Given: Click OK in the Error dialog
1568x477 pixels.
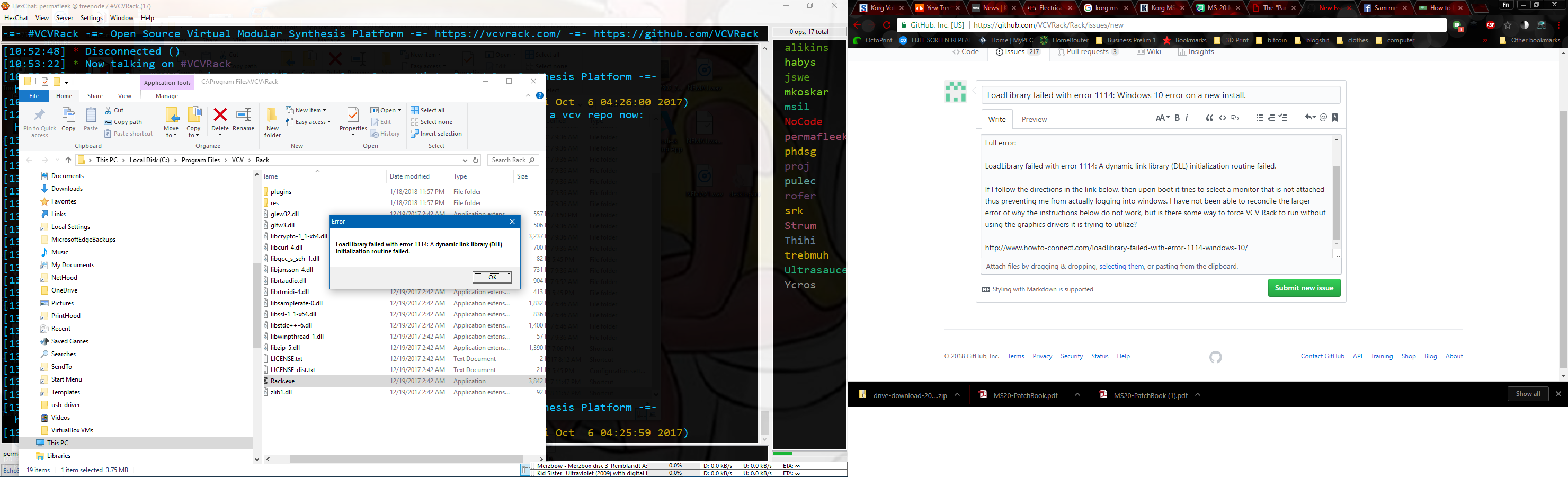Looking at the screenshot, I should coord(493,277).
